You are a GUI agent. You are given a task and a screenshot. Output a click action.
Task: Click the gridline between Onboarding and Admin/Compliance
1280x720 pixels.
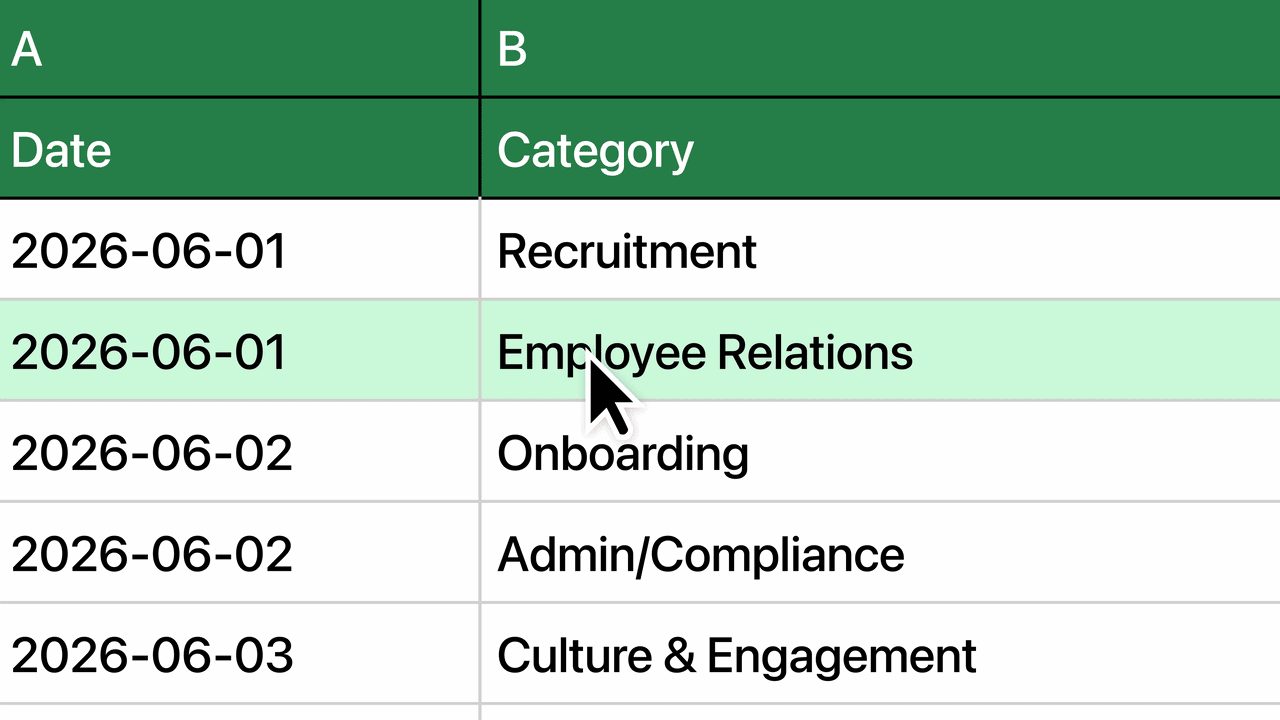881,501
